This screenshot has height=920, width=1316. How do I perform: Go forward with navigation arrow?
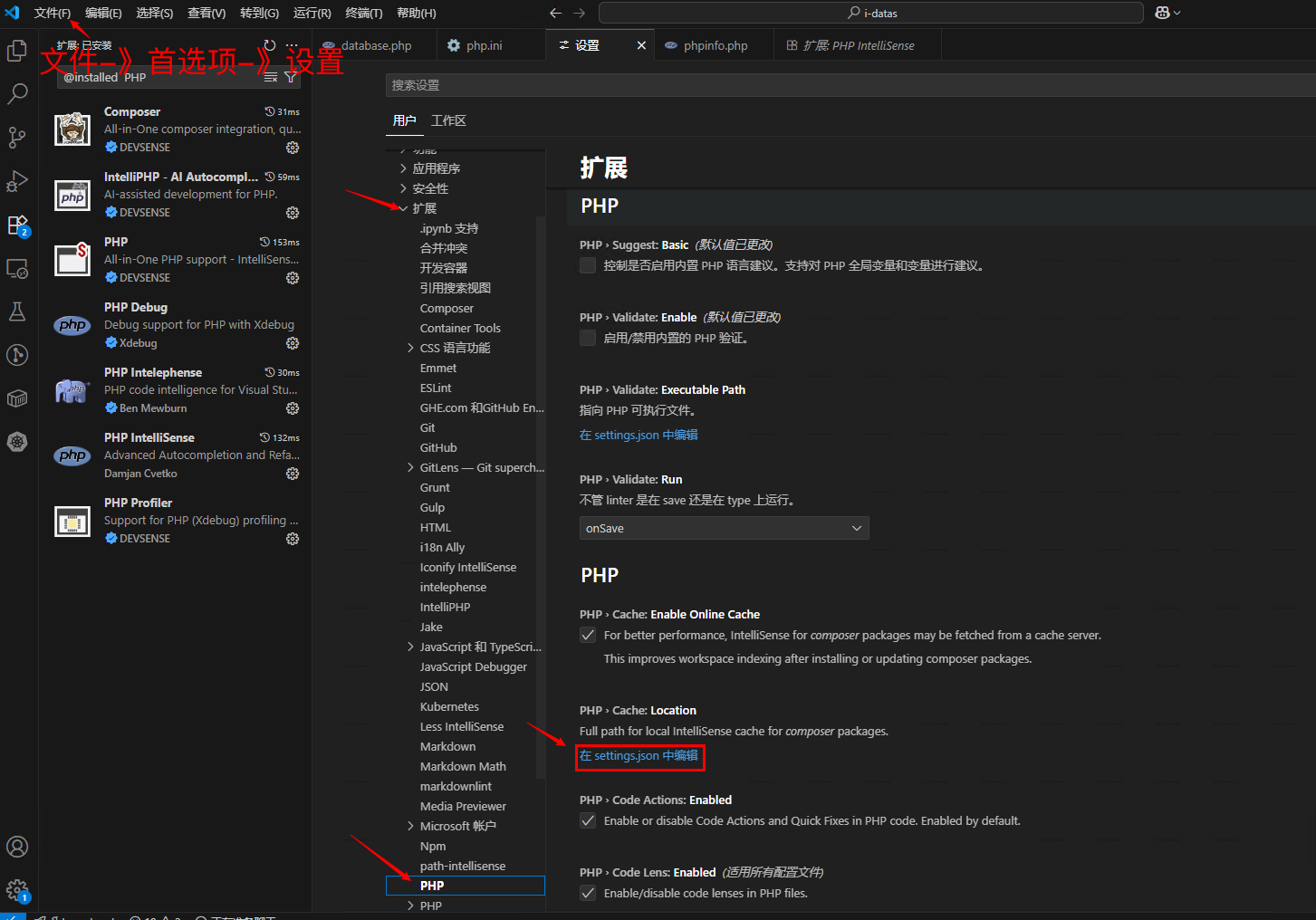(580, 13)
